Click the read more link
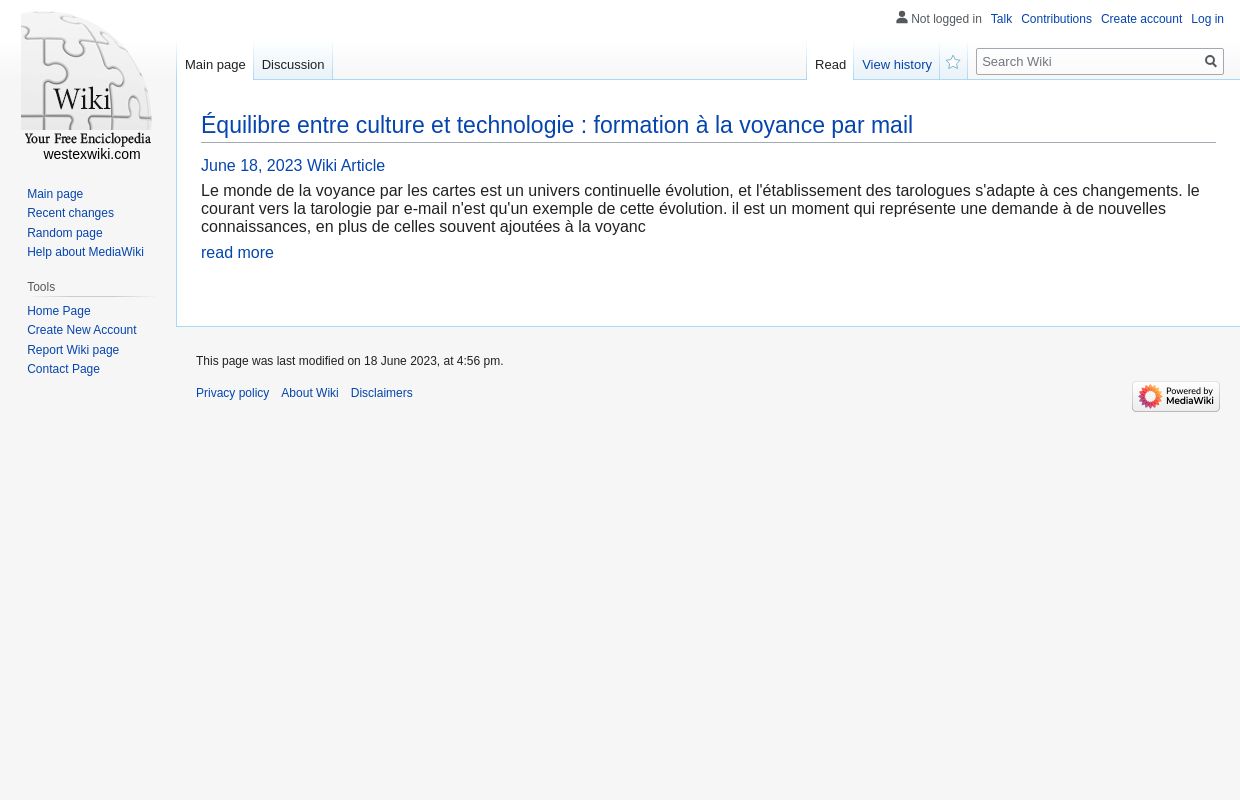Screen dimensions: 1240x800 point(237,252)
